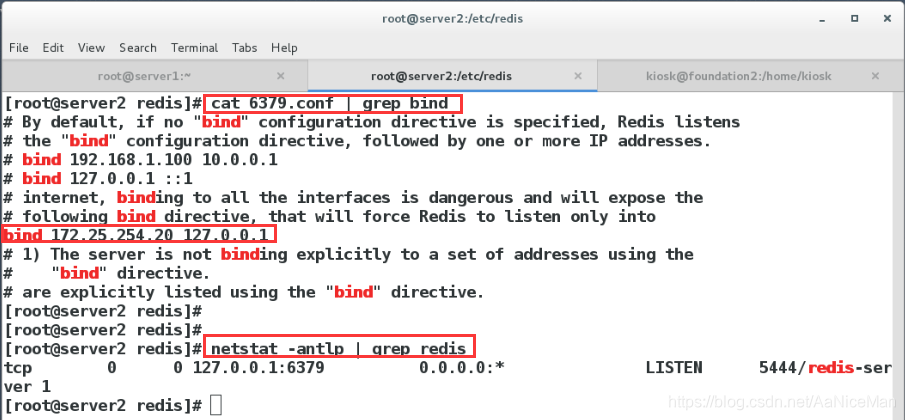
Task: Click the line starting '# internet, binding to all'
Action: pos(353,198)
